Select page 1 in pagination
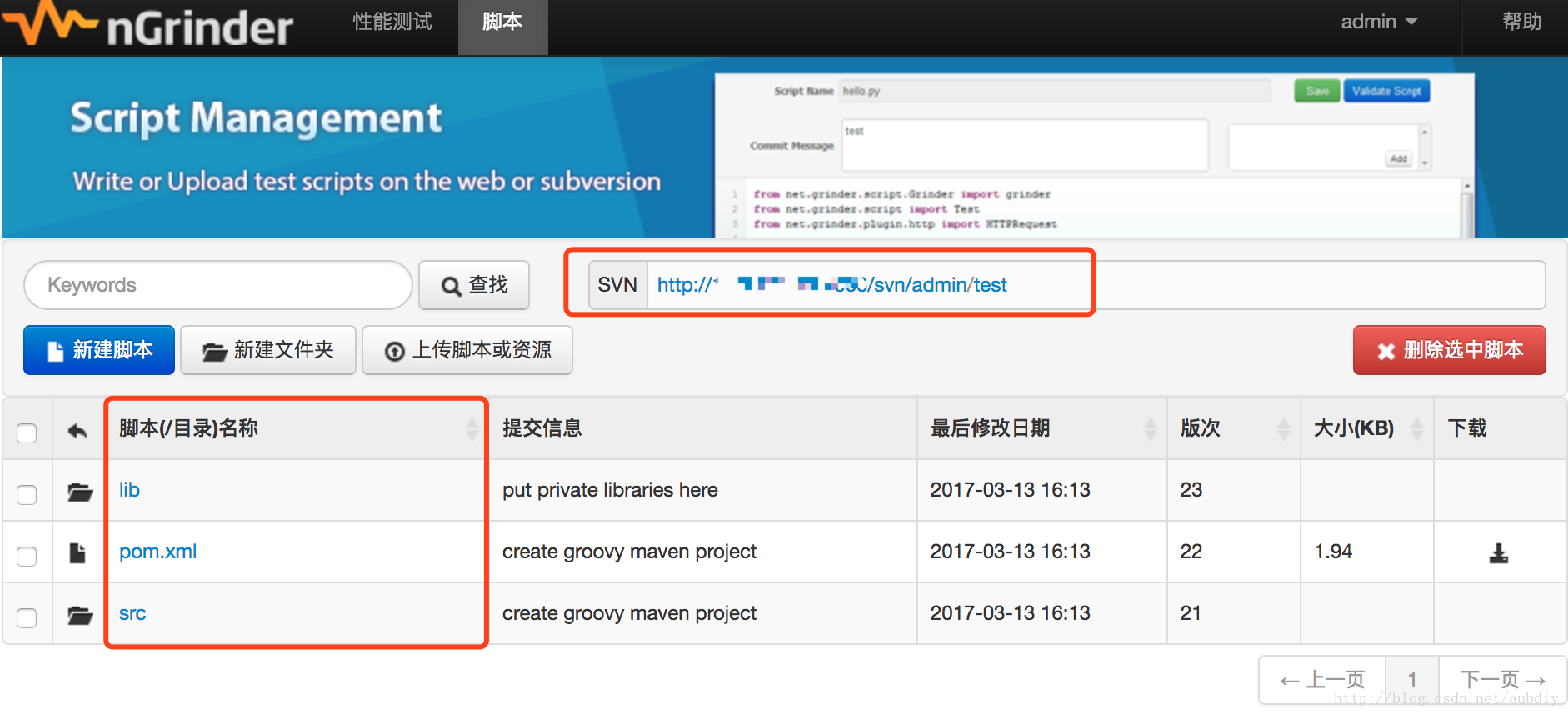Image resolution: width=1568 pixels, height=715 pixels. point(1412,680)
